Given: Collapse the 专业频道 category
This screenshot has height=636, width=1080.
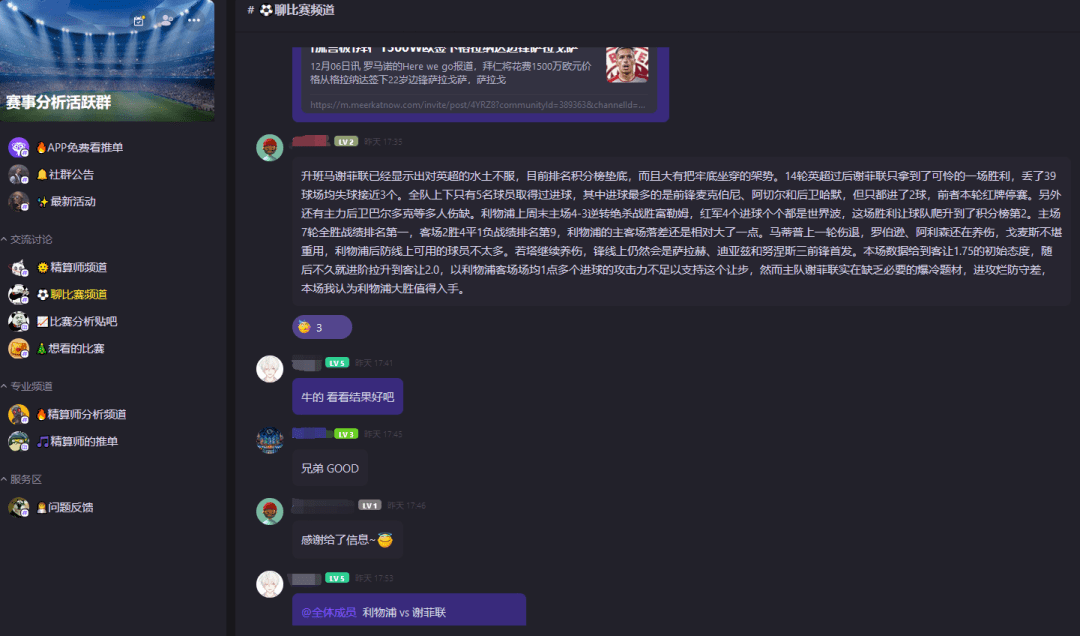Looking at the screenshot, I should coord(27,386).
